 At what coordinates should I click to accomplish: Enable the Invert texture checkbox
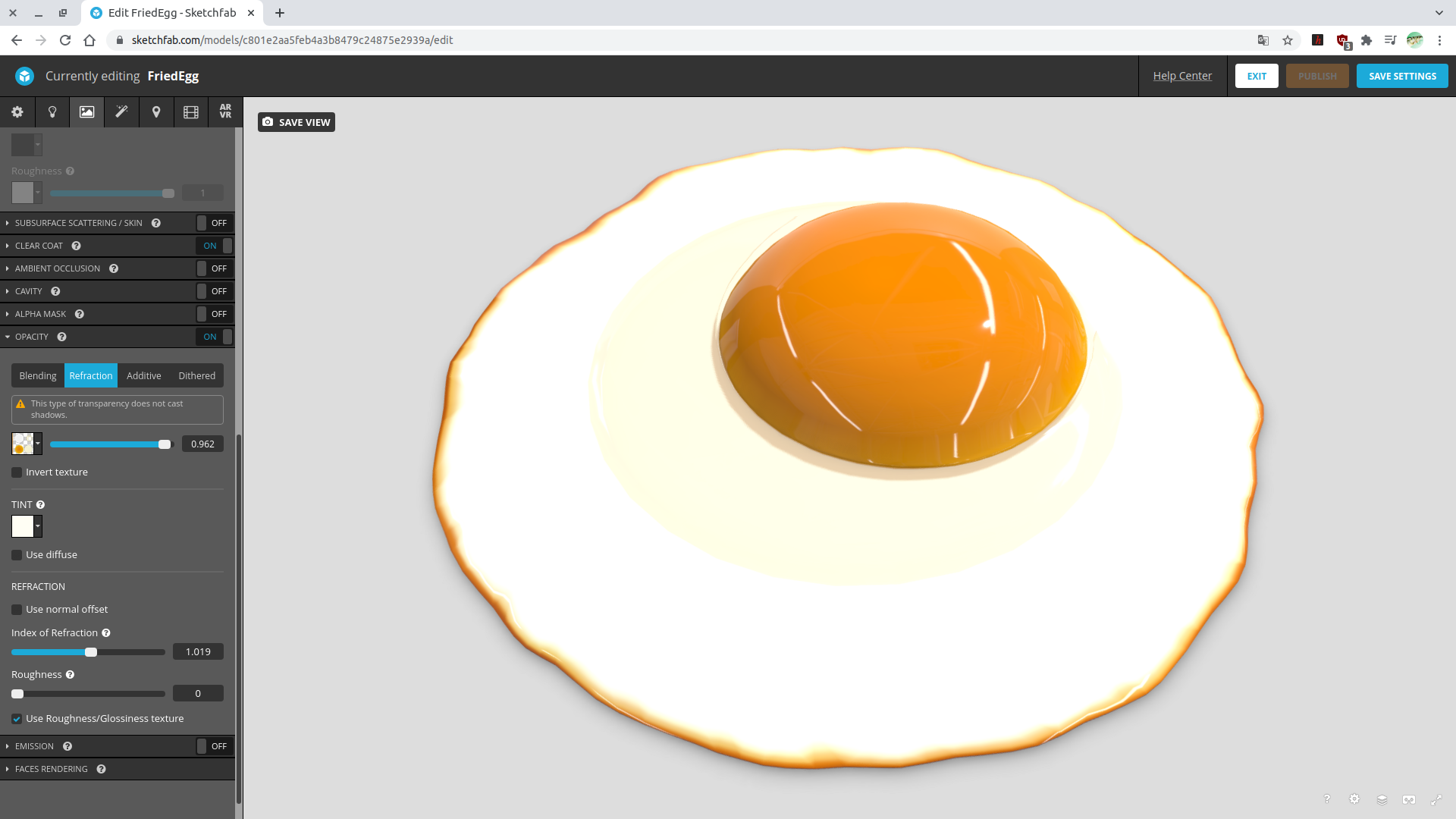17,472
